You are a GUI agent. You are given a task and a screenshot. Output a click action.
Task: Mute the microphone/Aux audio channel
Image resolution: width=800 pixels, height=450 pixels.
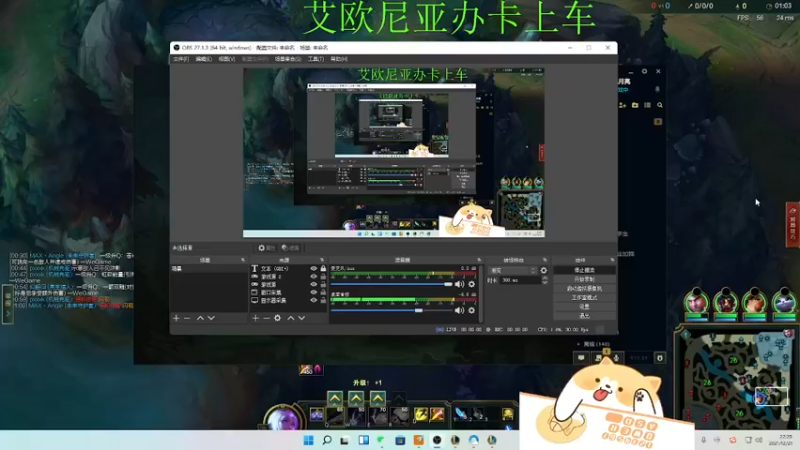[459, 284]
